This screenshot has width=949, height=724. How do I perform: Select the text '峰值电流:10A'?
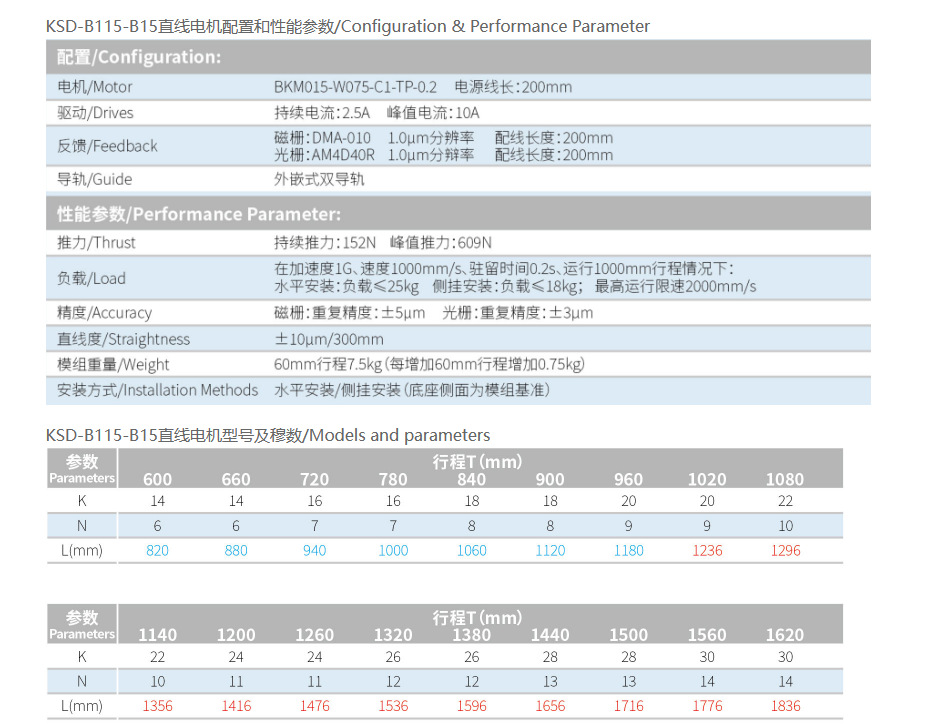pos(433,113)
